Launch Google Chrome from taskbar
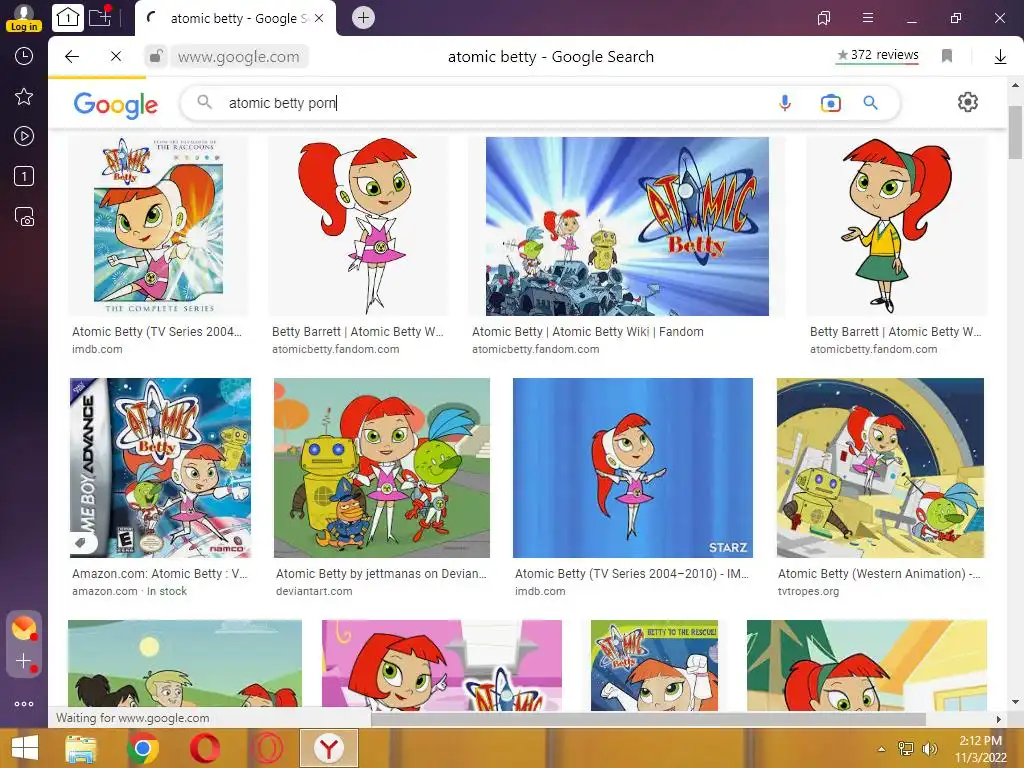 click(x=143, y=748)
